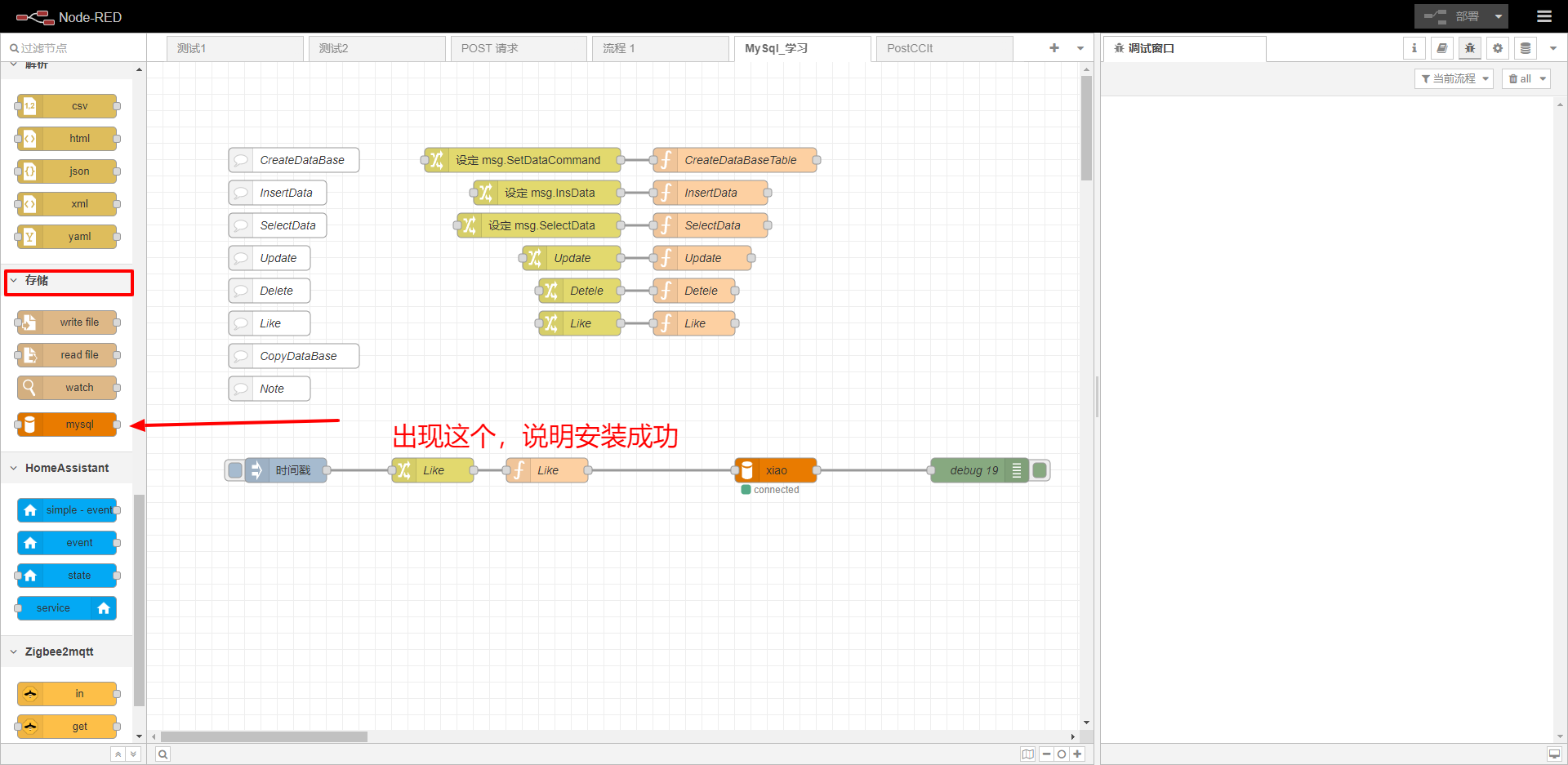Toggle the navigator map view icon
This screenshot has height=765, width=1568.
1028,754
